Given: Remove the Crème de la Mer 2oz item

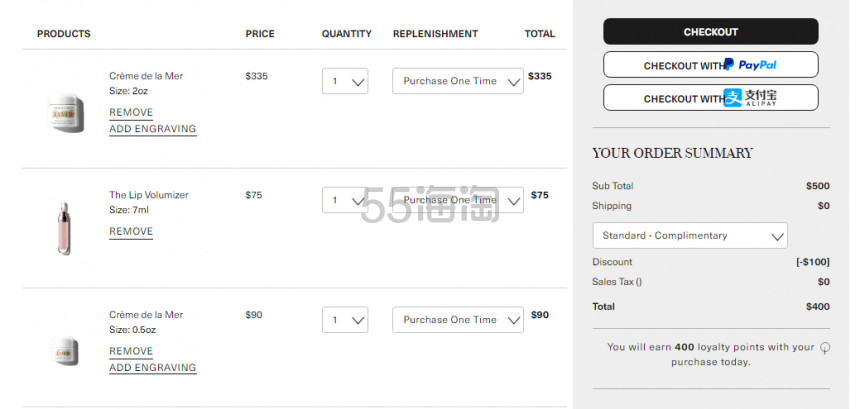Looking at the screenshot, I should tap(131, 113).
